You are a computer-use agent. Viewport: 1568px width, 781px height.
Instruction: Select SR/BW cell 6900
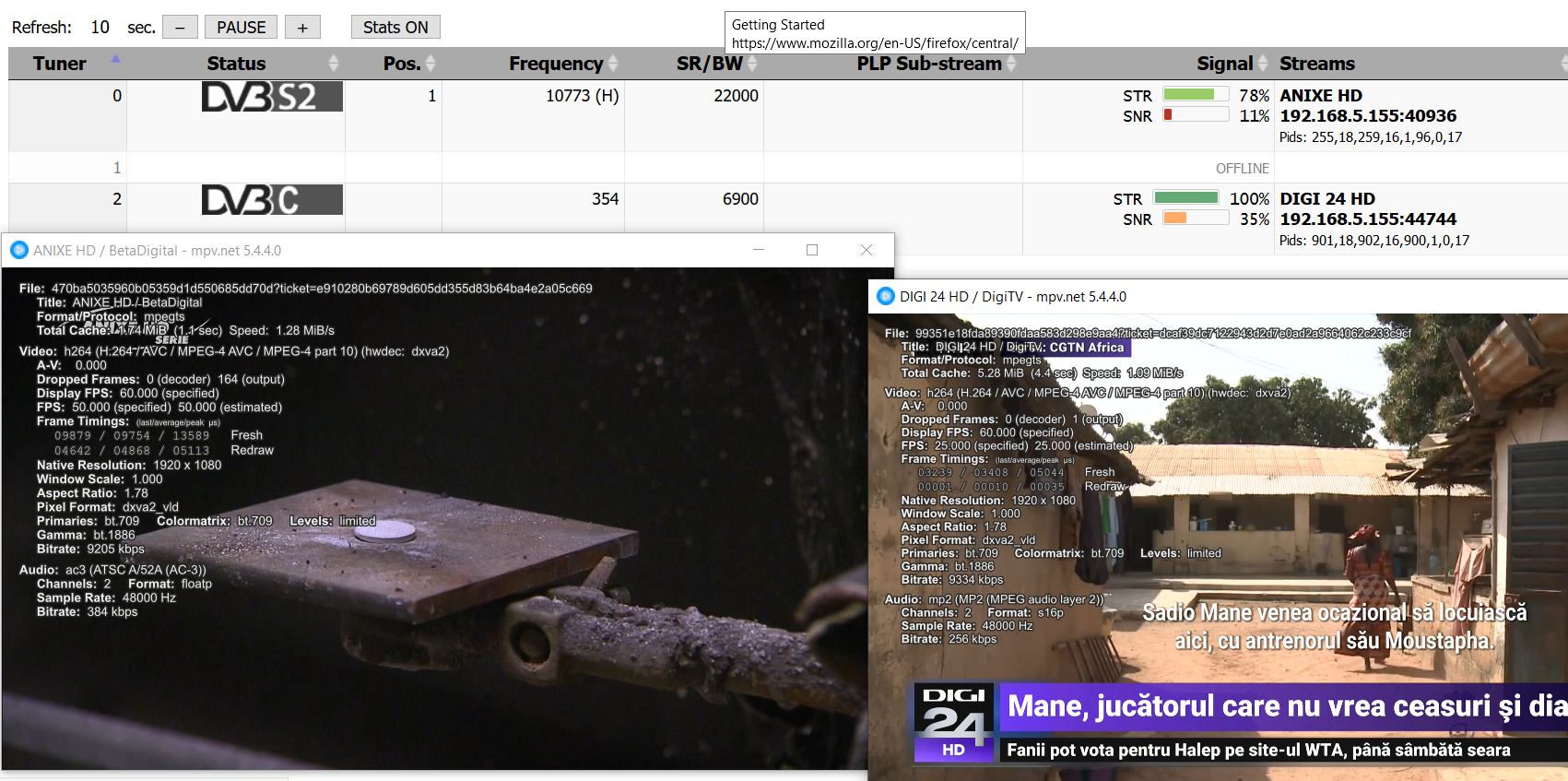740,199
